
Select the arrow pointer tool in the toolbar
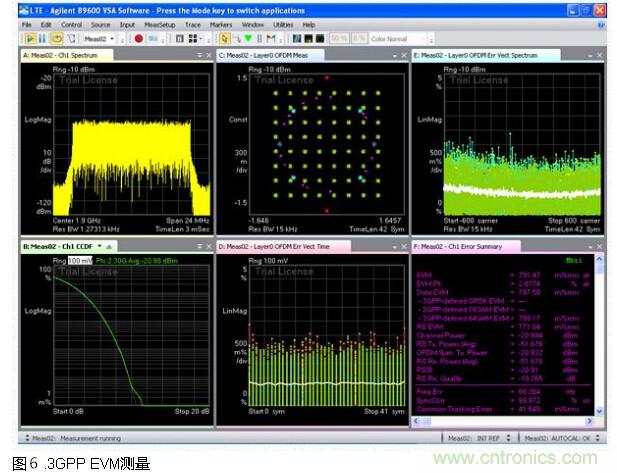[x=224, y=38]
